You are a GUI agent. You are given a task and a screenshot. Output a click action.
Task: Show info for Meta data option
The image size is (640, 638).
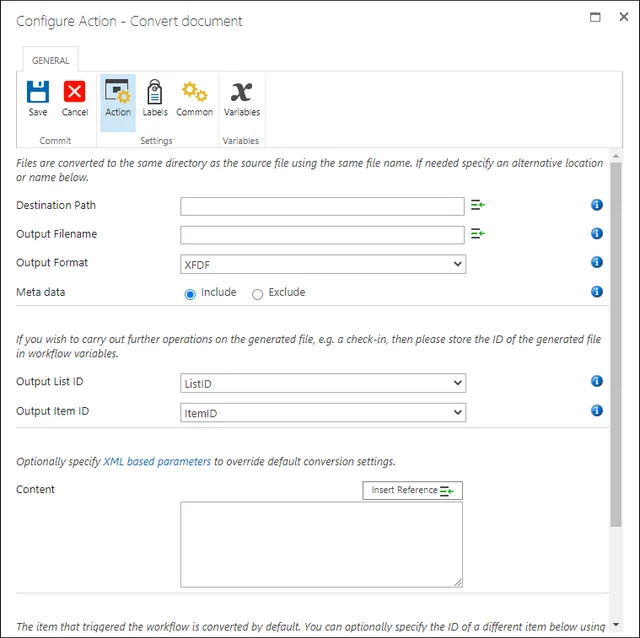pos(597,291)
